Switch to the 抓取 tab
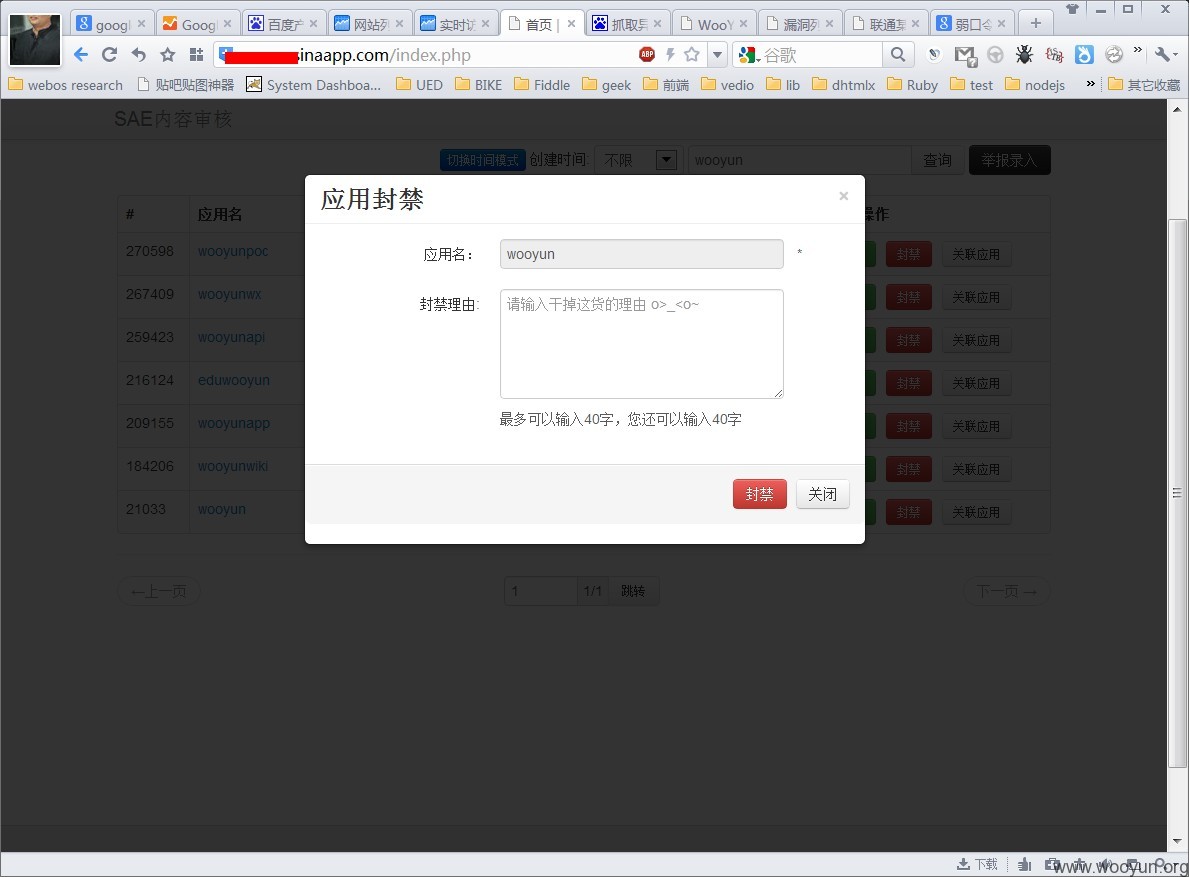 pyautogui.click(x=628, y=23)
